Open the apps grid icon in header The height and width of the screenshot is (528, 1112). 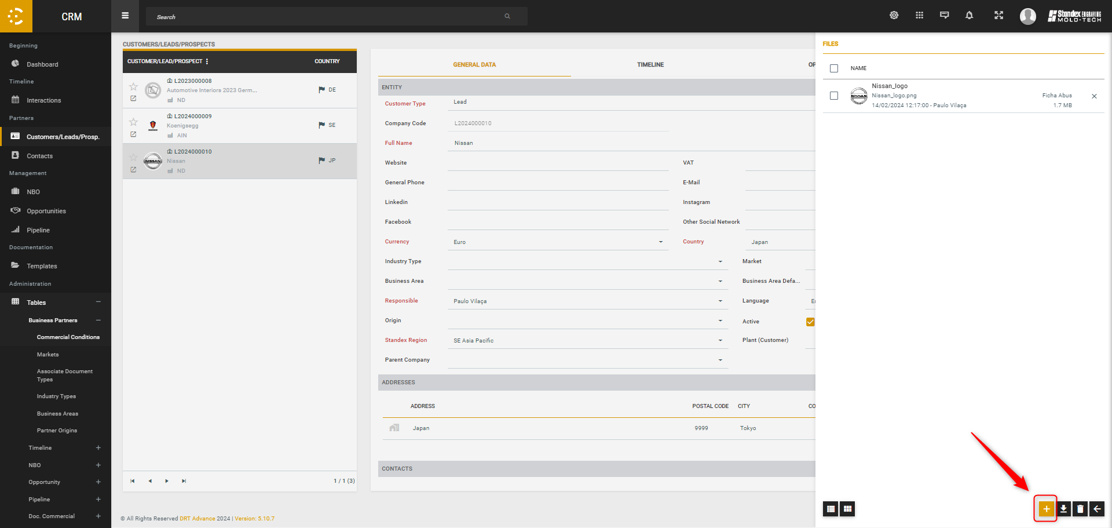point(919,16)
